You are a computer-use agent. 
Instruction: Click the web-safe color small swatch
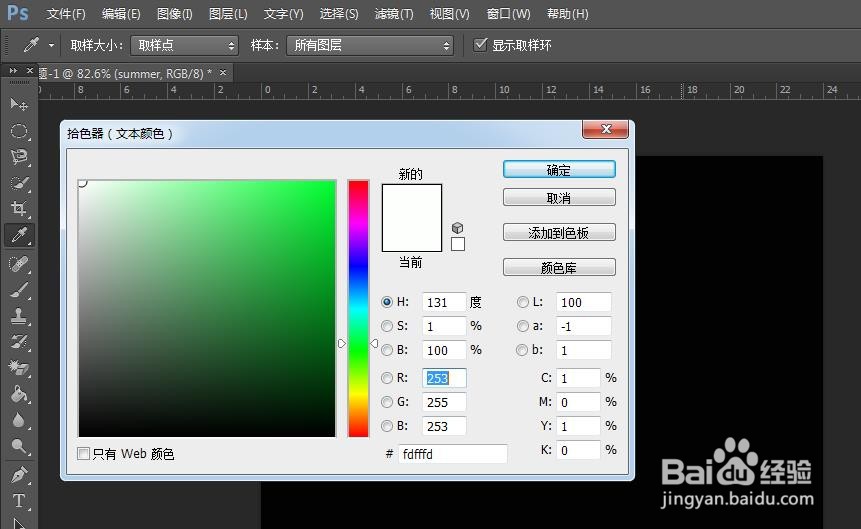(457, 244)
